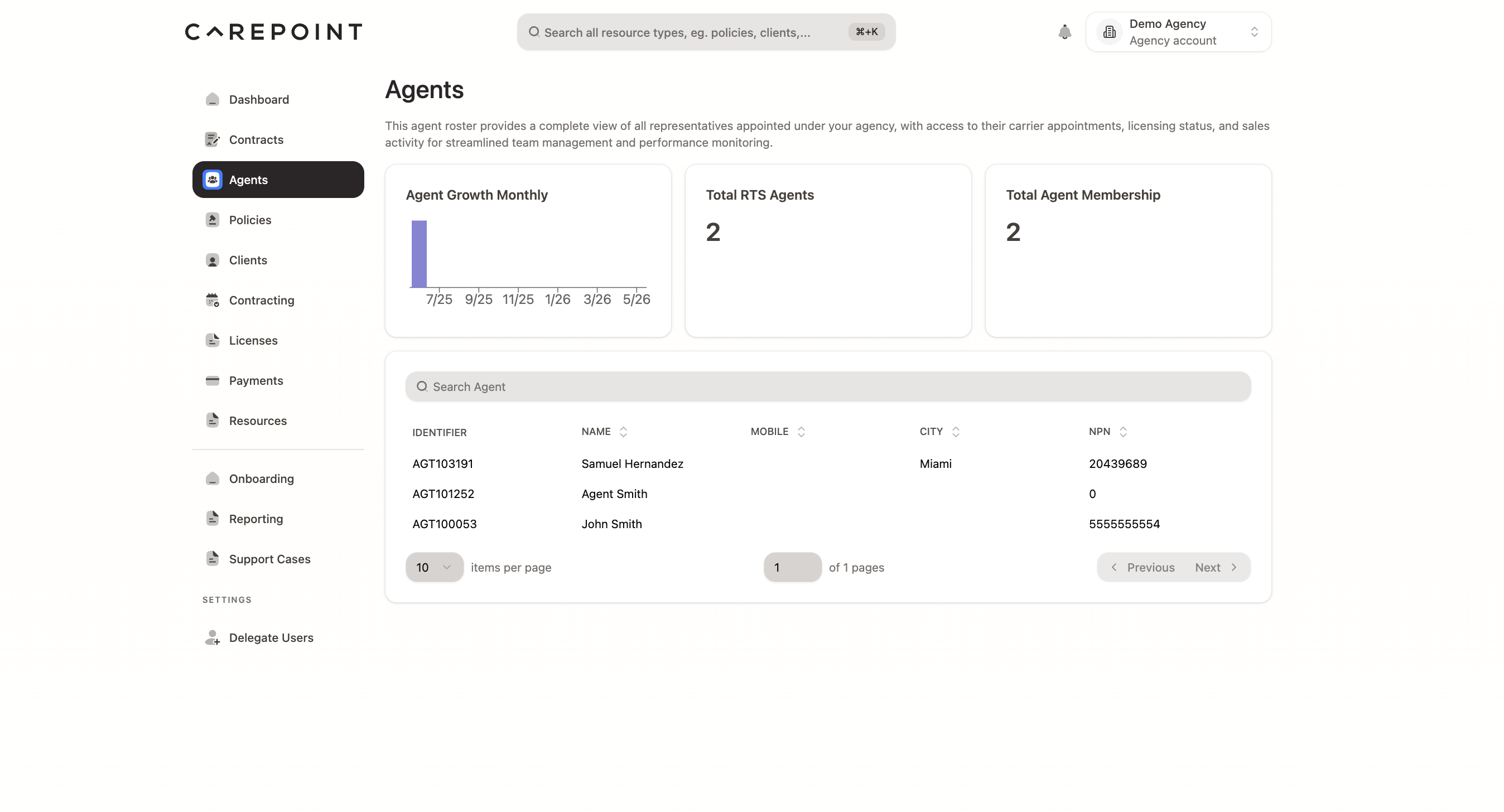Open agent AGT103191 identifier
Image resolution: width=1504 pixels, height=812 pixels.
point(442,464)
